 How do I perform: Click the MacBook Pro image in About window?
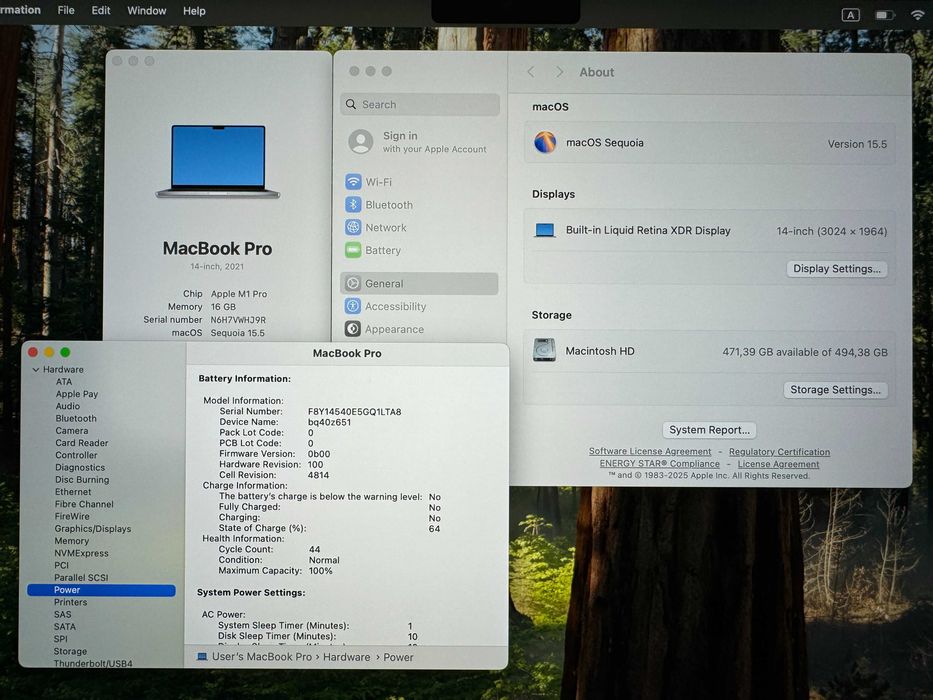[218, 161]
